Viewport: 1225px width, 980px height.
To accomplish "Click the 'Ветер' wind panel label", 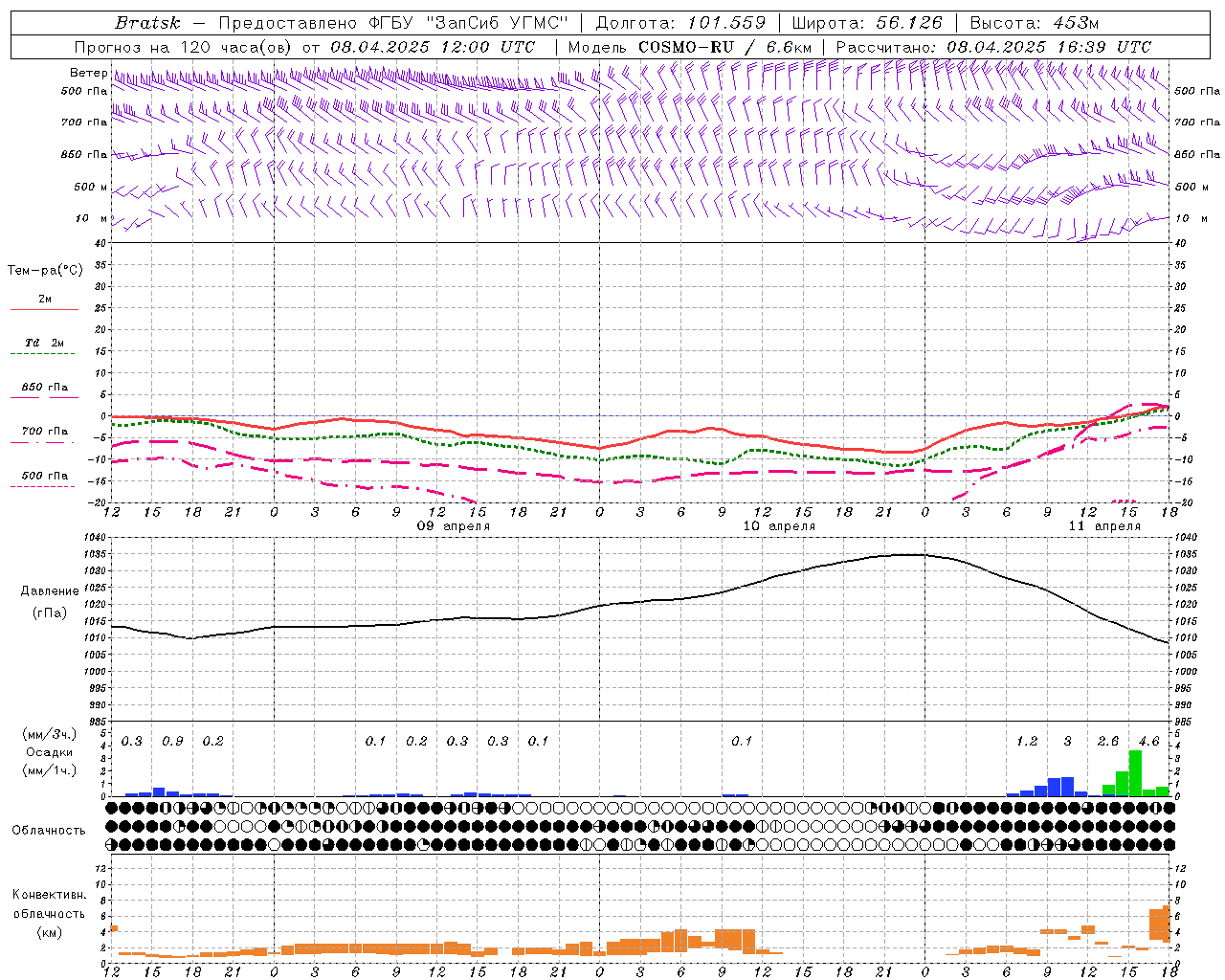I will 88,73.
